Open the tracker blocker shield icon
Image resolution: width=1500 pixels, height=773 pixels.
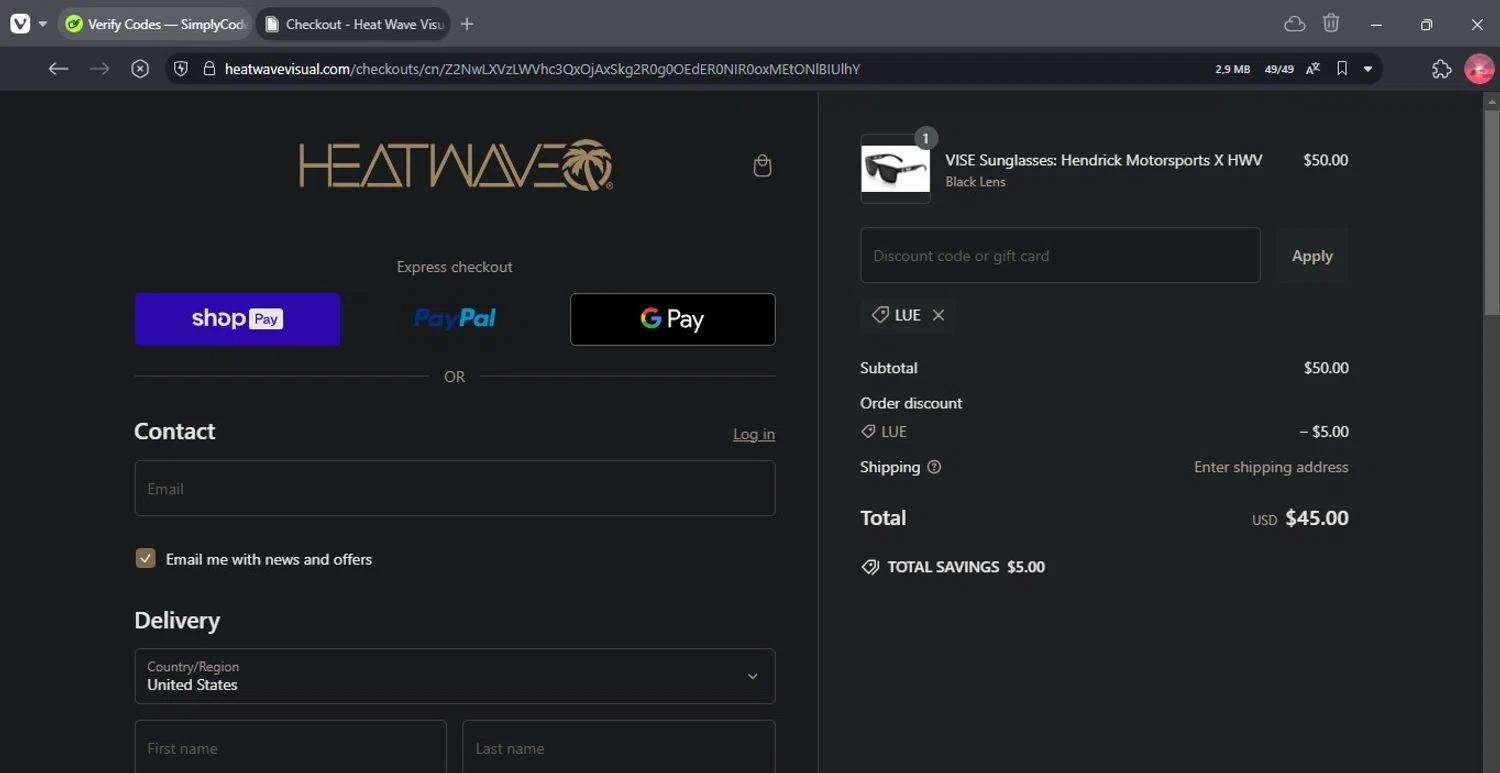coord(181,69)
